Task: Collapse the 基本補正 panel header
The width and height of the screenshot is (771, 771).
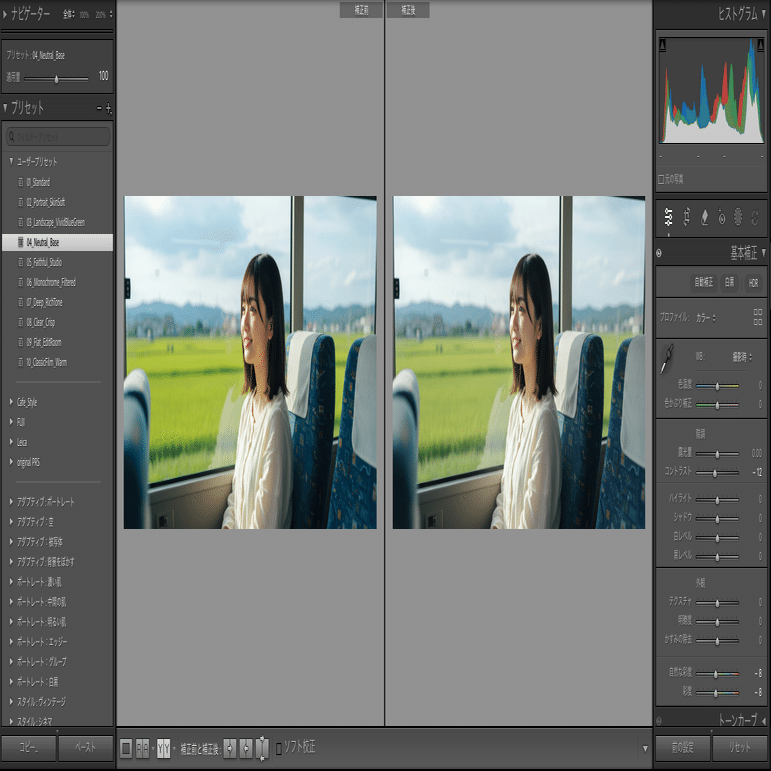Action: (x=764, y=253)
